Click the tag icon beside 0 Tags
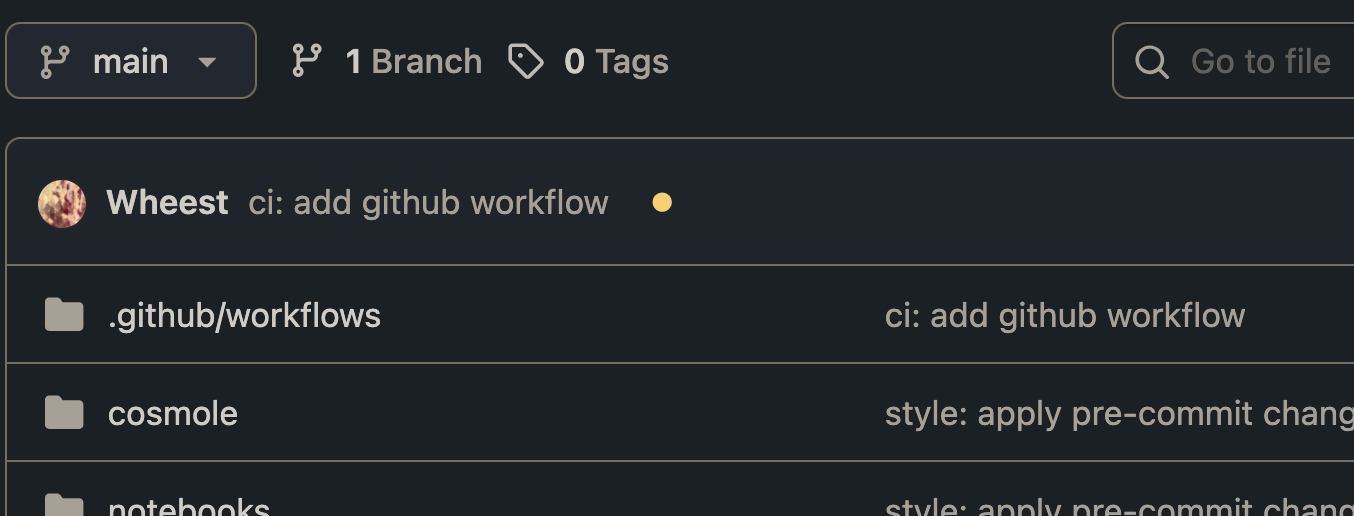 [525, 62]
